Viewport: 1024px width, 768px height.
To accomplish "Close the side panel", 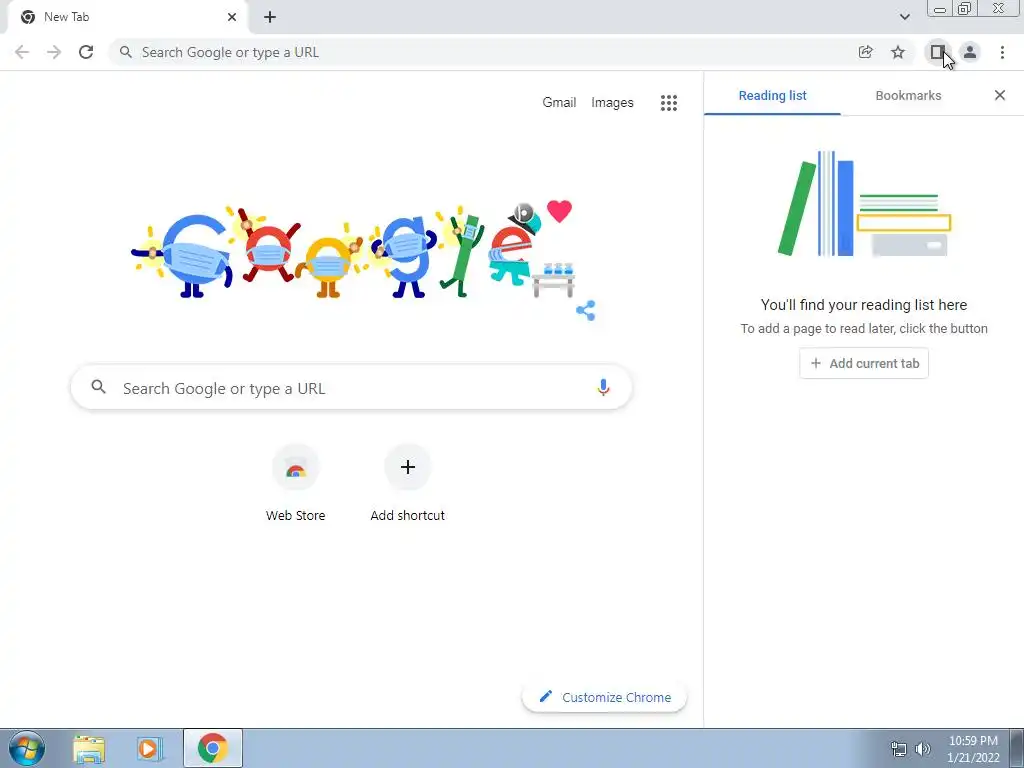I will tap(999, 95).
